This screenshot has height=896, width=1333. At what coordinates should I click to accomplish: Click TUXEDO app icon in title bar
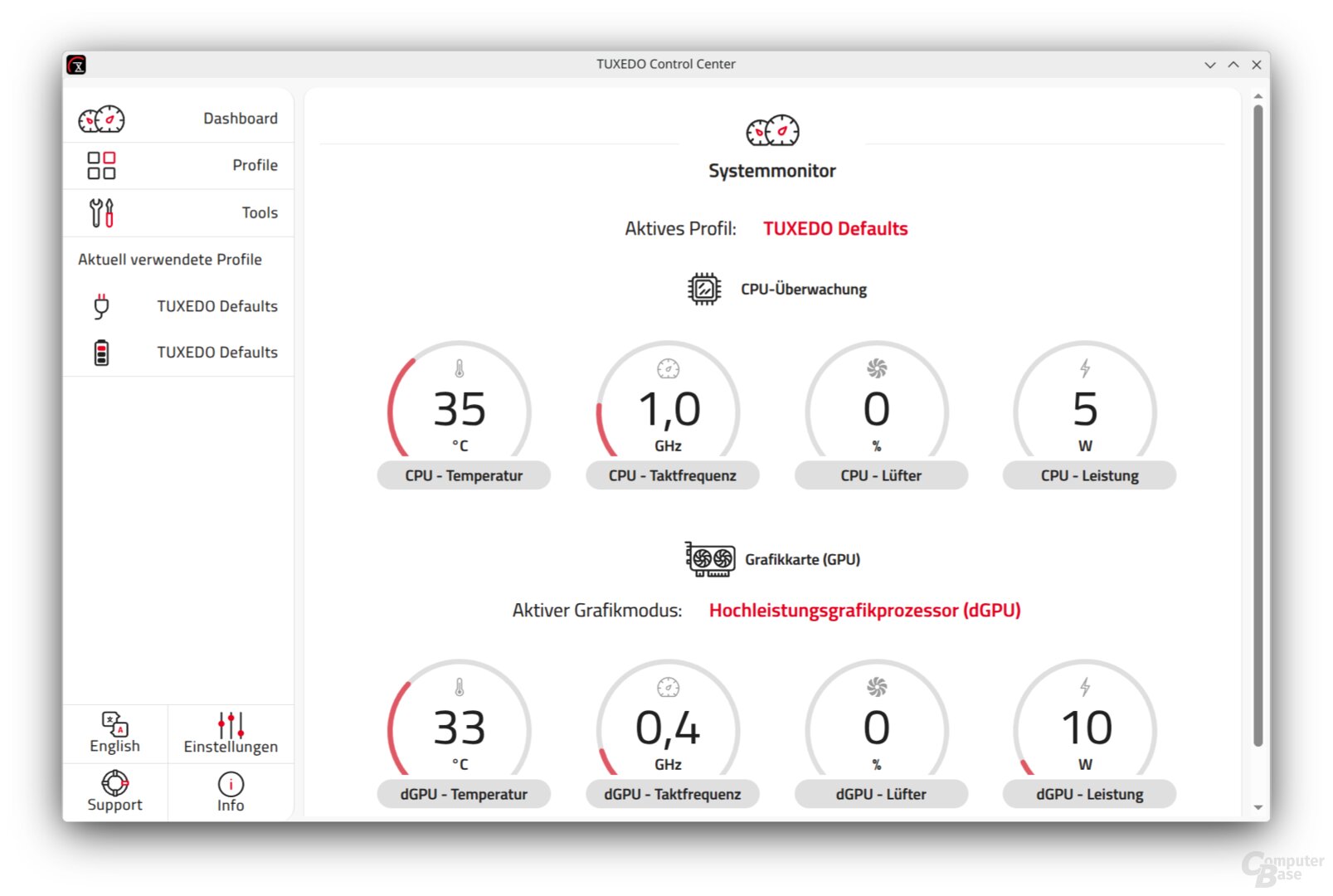(76, 65)
